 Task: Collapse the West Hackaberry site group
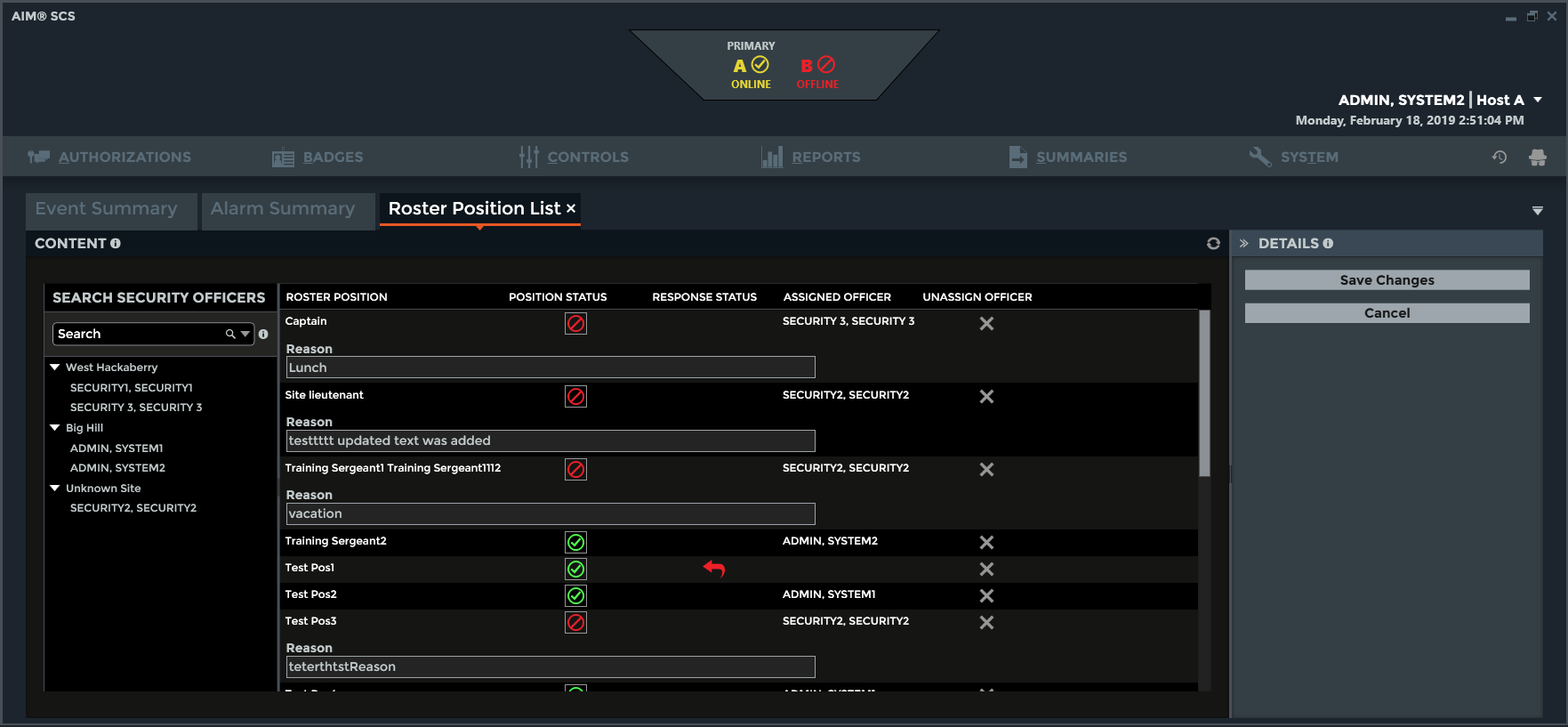(x=55, y=368)
